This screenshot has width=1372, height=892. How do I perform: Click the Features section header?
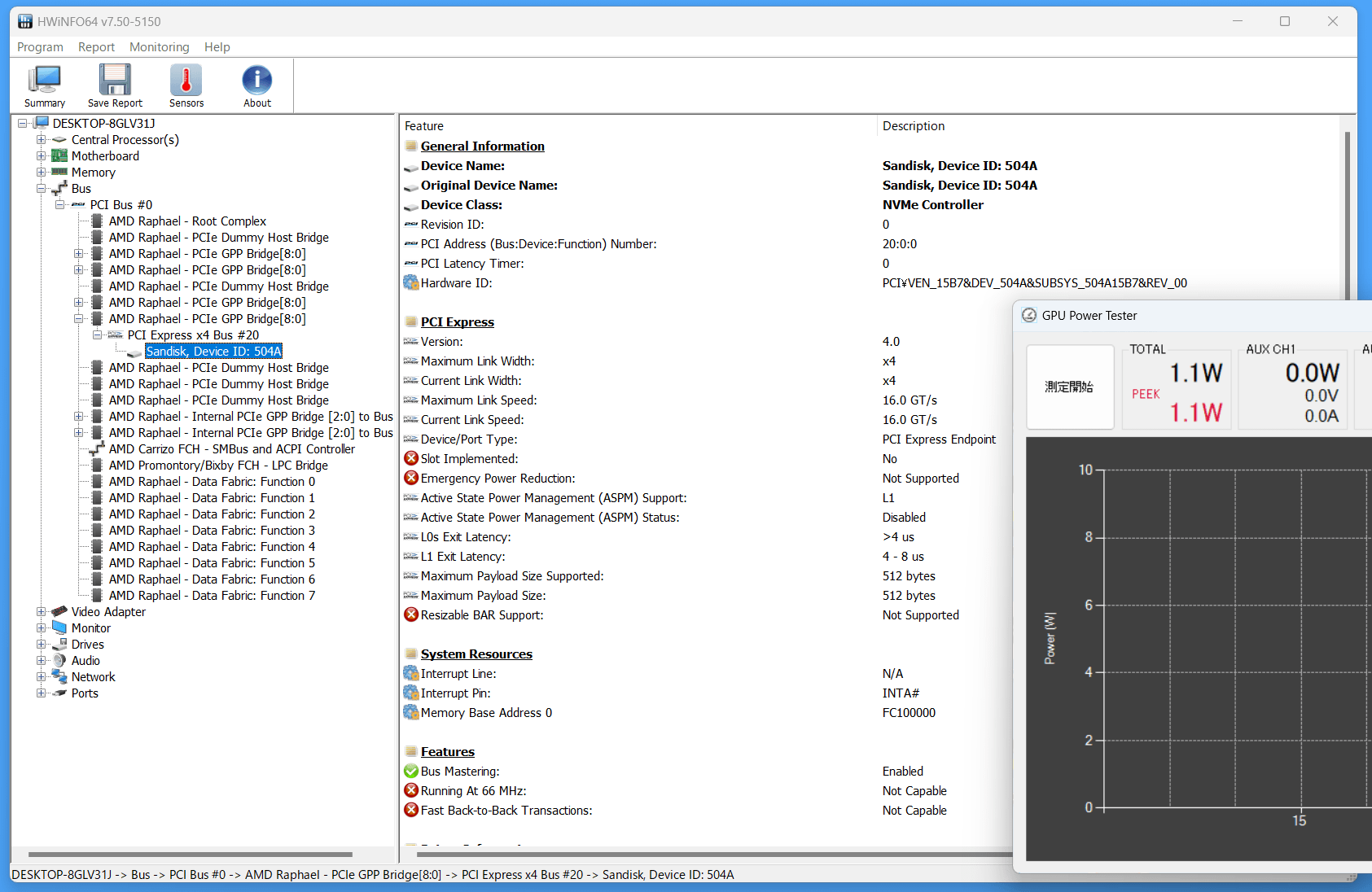(x=447, y=752)
